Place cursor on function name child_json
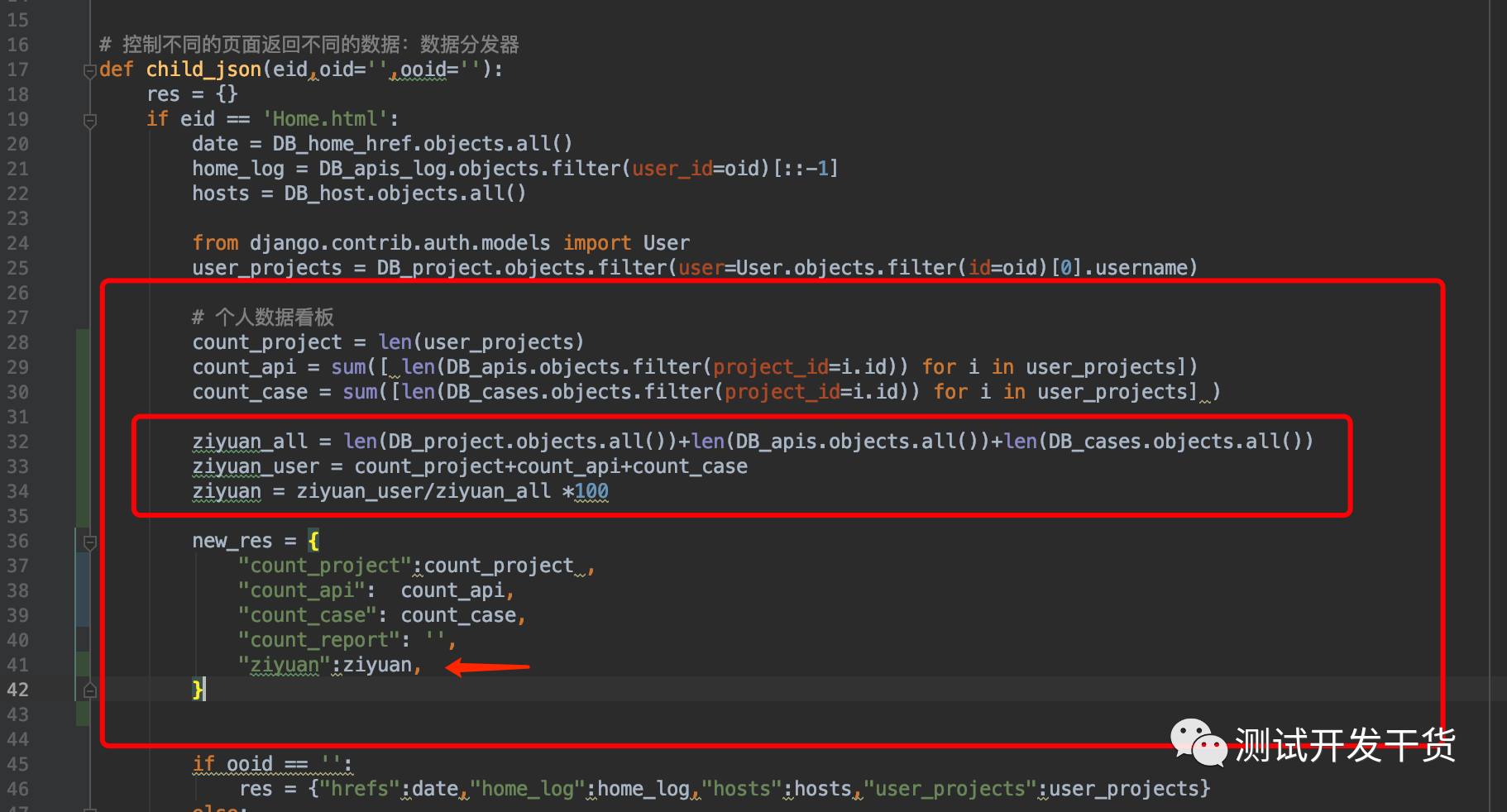 (203, 69)
